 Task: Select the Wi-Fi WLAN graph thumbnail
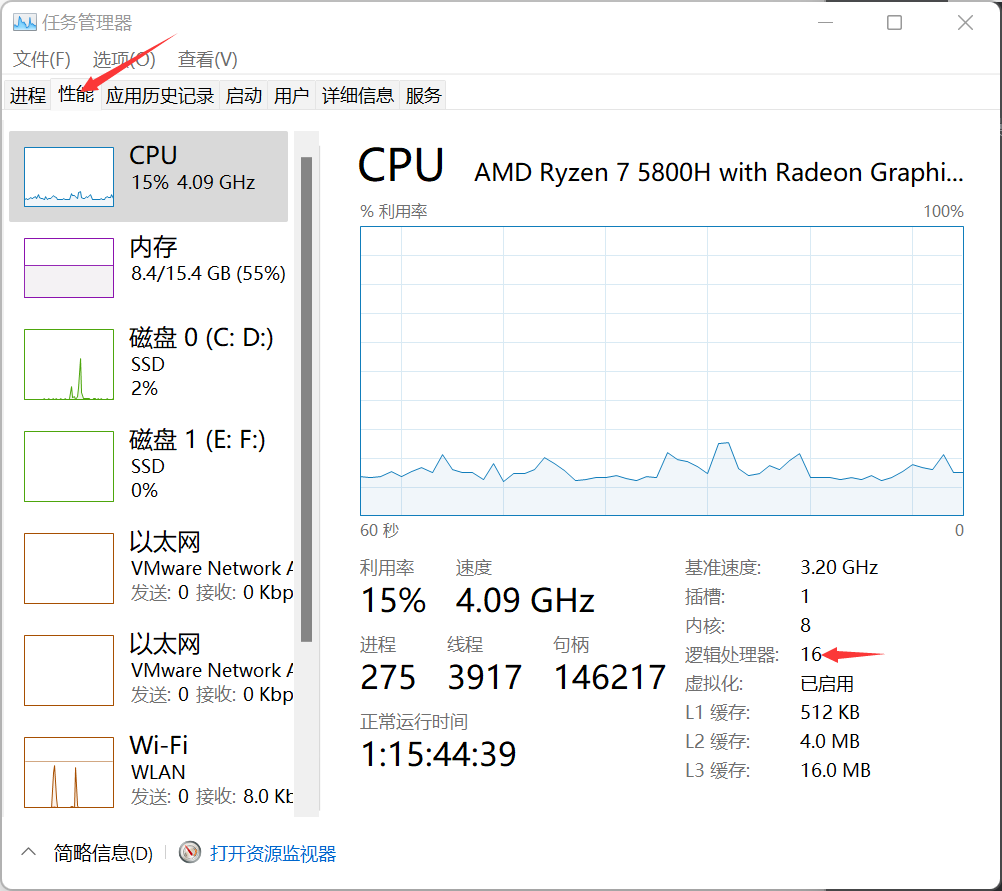[68, 772]
